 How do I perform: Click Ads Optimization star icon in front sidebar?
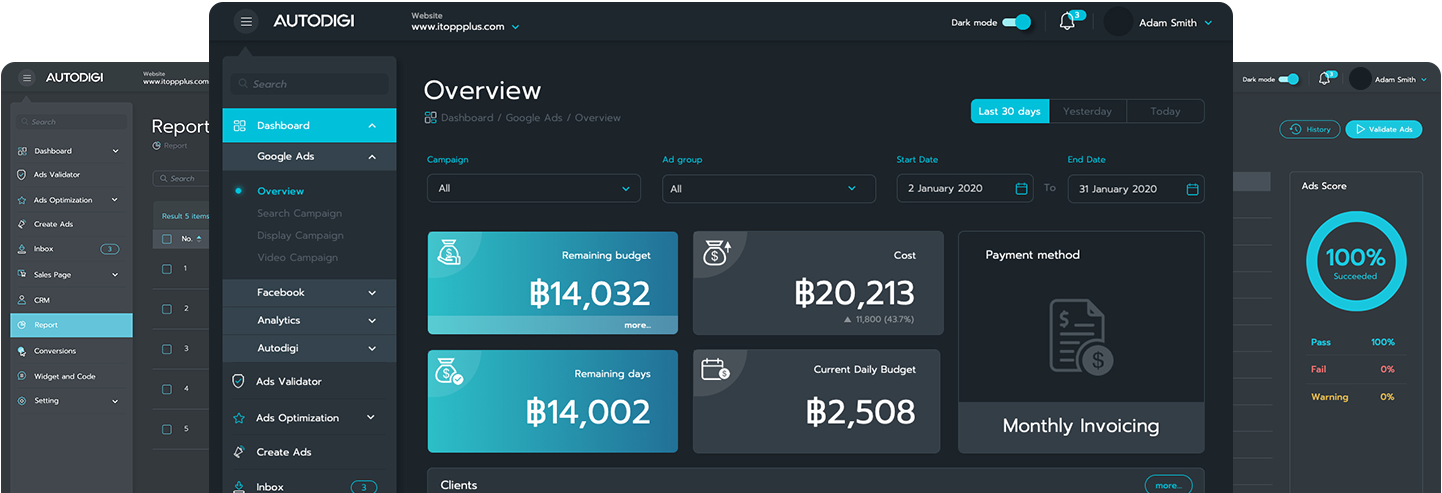pos(238,418)
